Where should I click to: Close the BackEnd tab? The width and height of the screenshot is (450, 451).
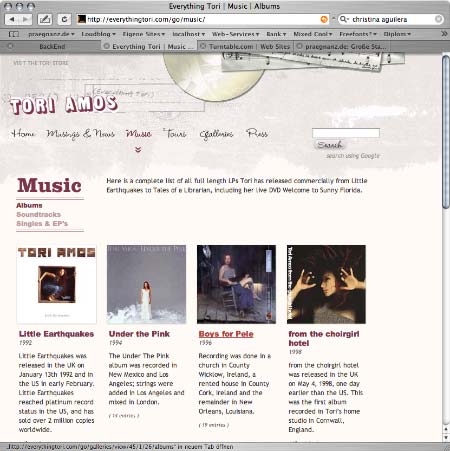[10, 46]
